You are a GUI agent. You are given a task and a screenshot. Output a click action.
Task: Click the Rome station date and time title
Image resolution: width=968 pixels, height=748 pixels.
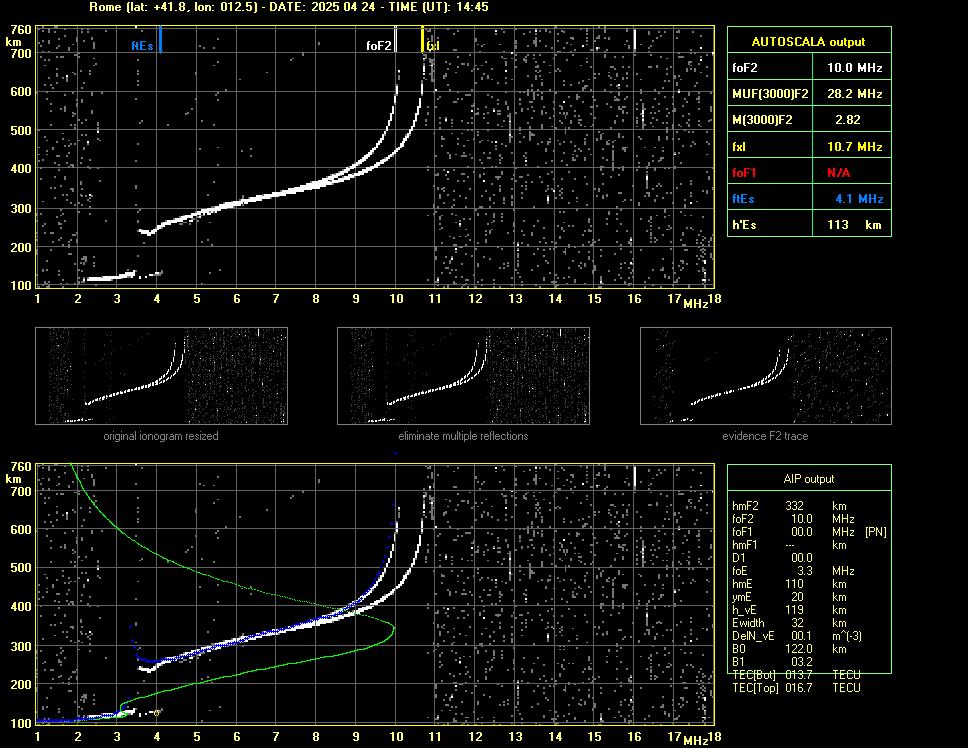click(x=289, y=7)
